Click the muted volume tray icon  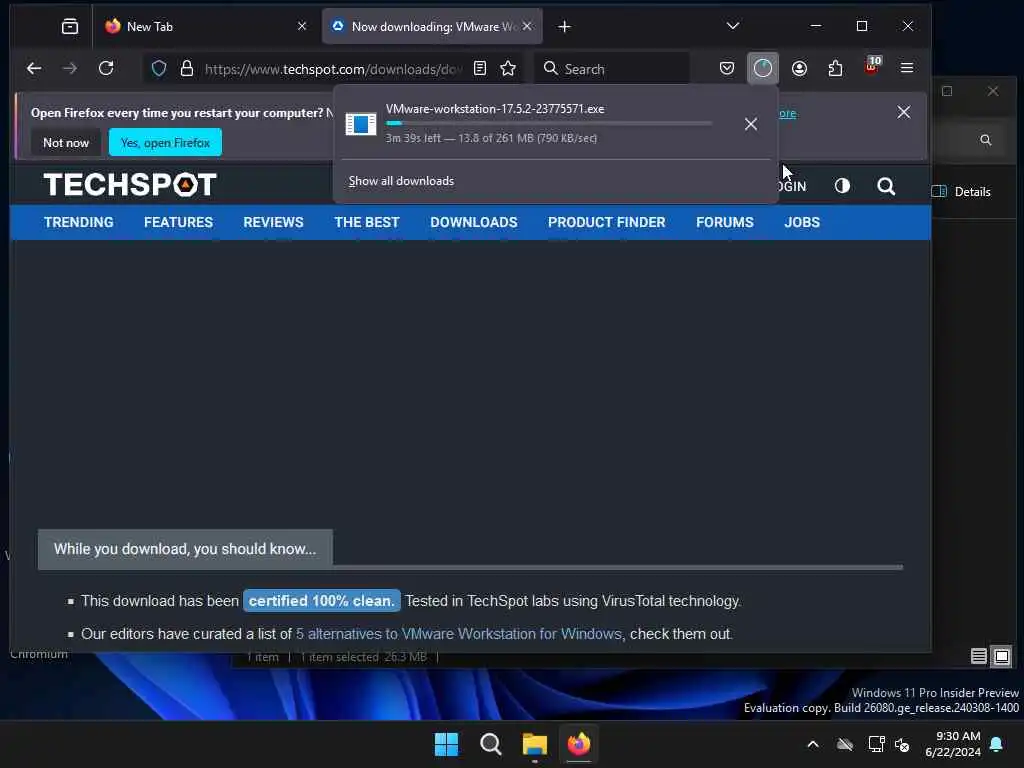coord(903,744)
